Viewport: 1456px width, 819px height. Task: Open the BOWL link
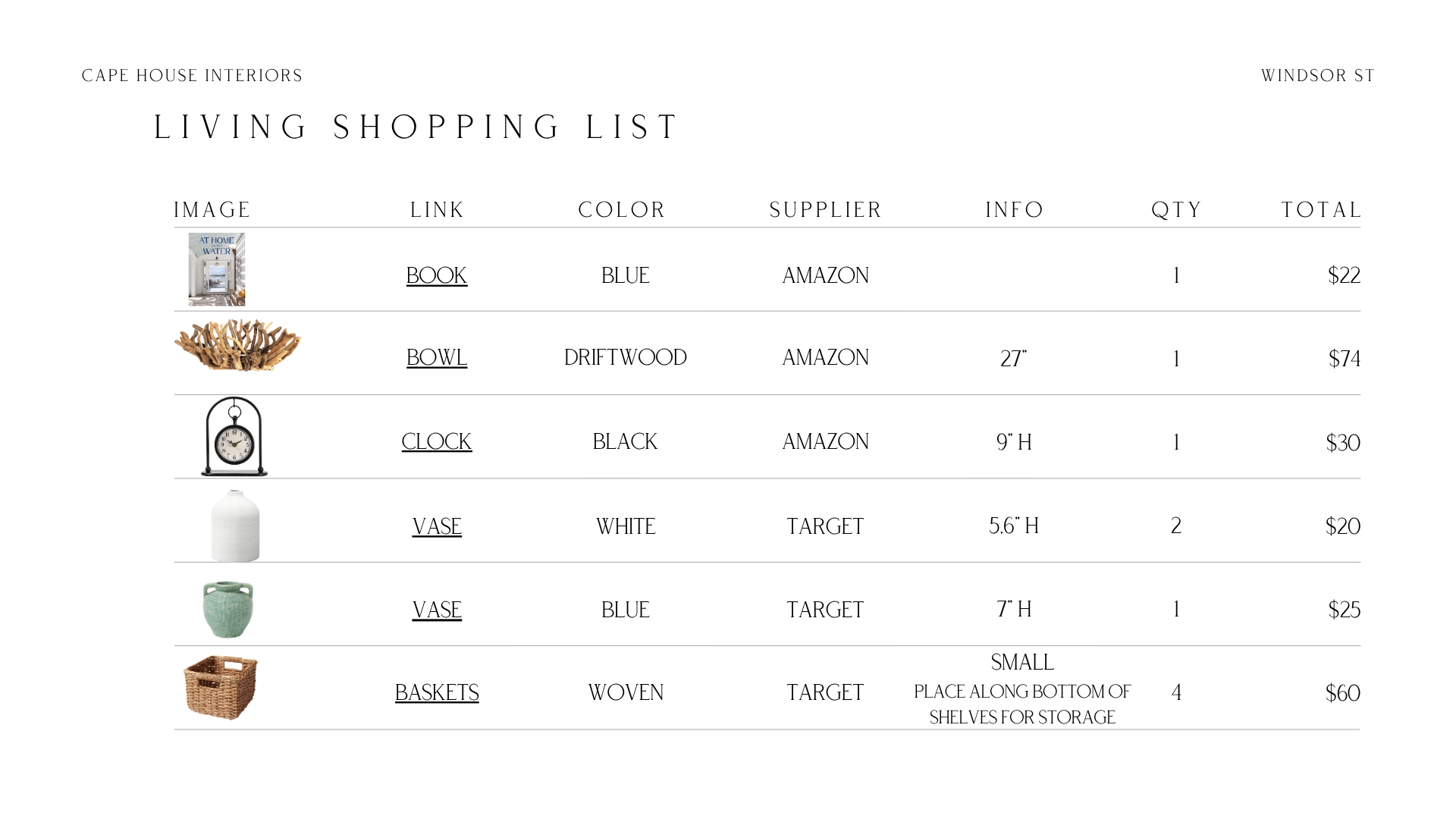pyautogui.click(x=437, y=357)
